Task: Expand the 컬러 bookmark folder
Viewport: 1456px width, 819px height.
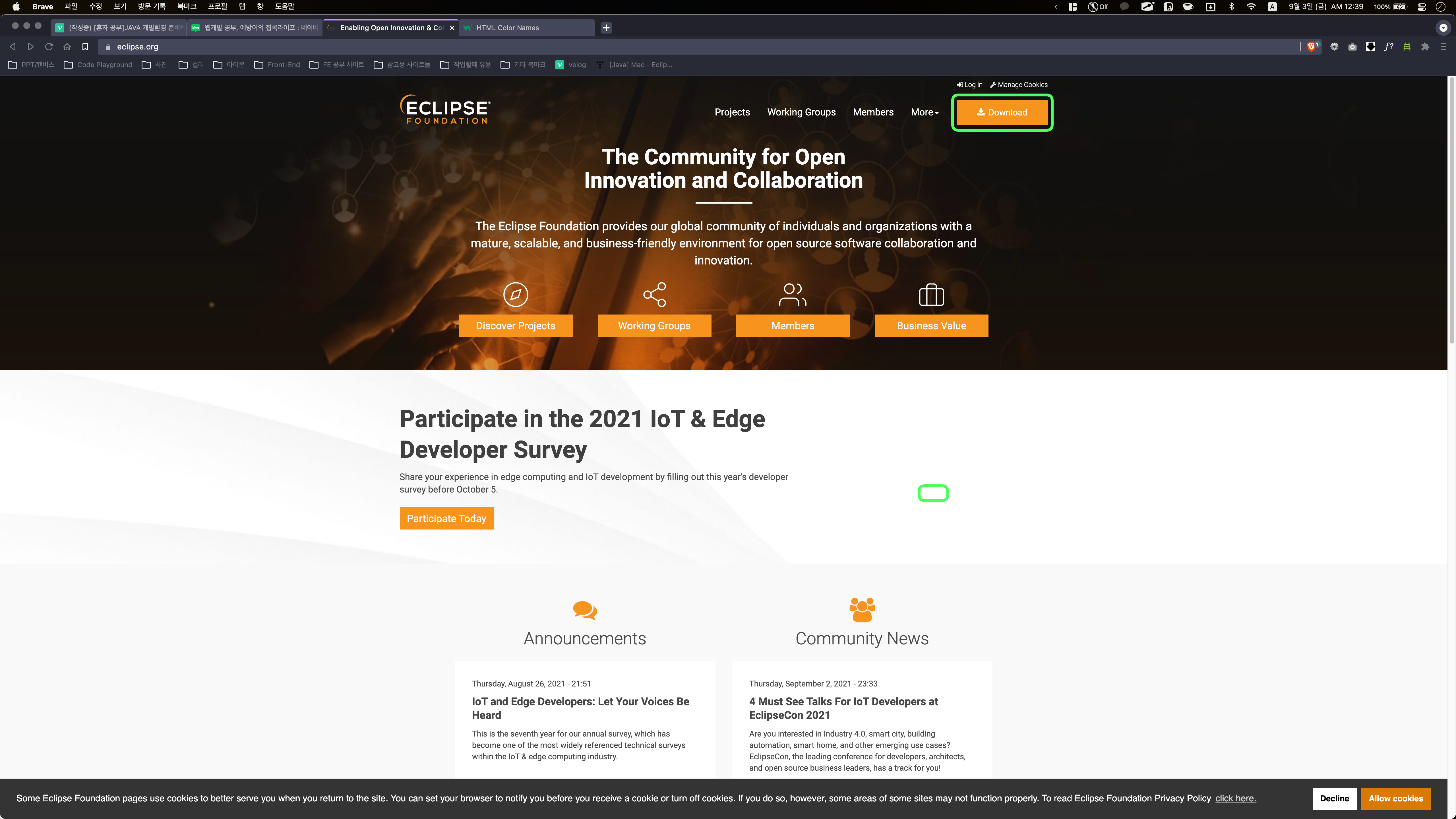Action: 191,65
